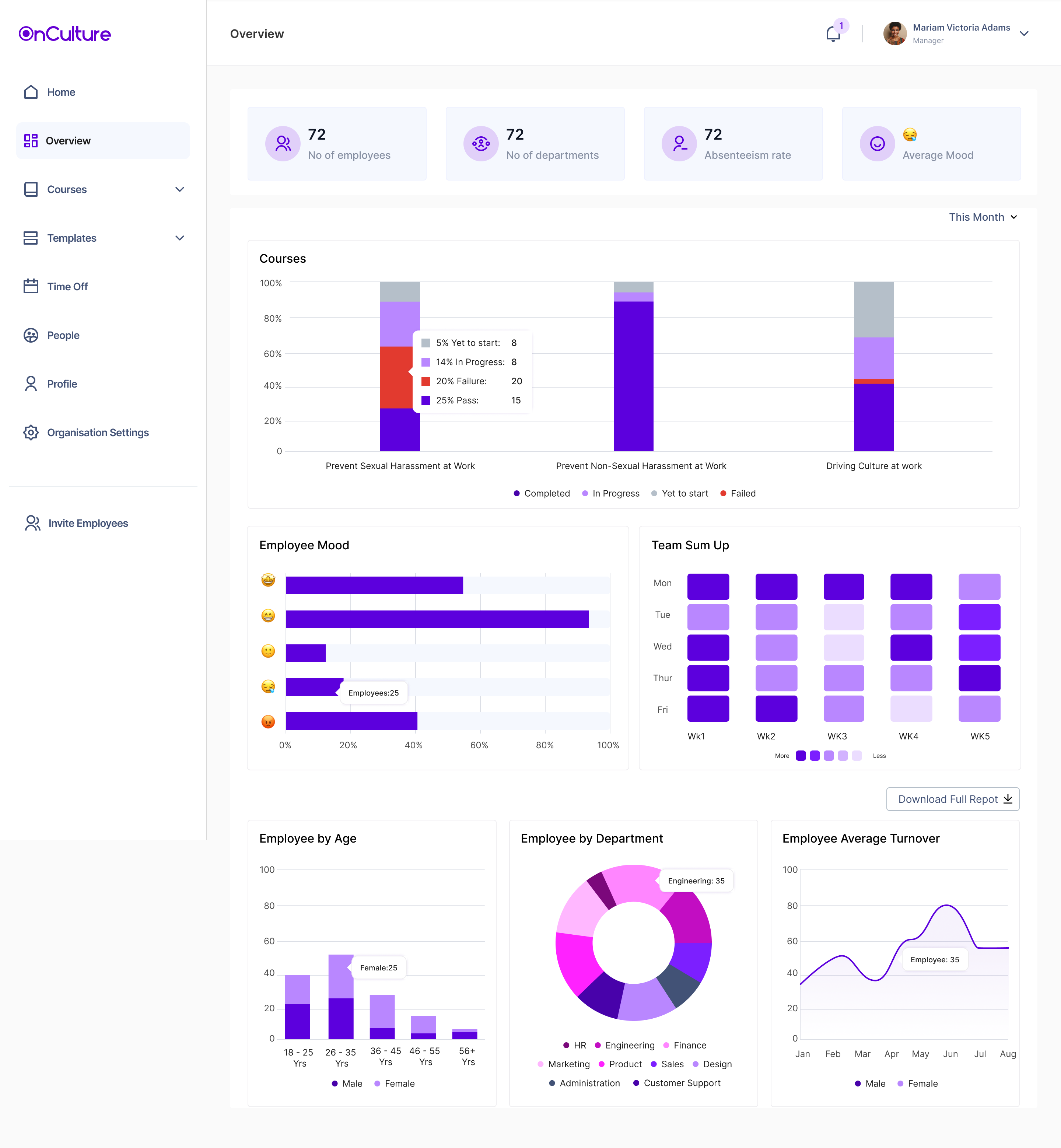Toggle Yet to start legend item
Viewport: 1061px width, 1148px height.
(679, 493)
